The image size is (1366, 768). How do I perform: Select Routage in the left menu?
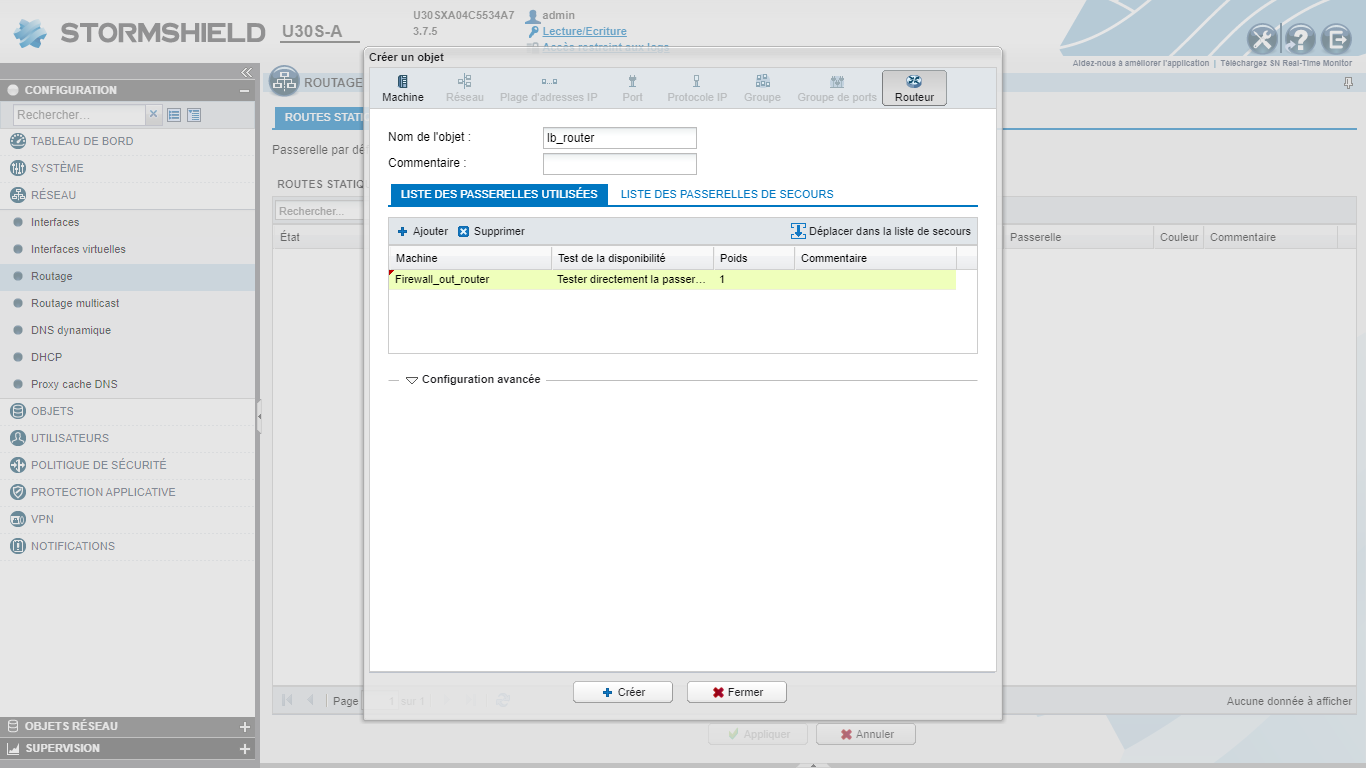[128, 276]
